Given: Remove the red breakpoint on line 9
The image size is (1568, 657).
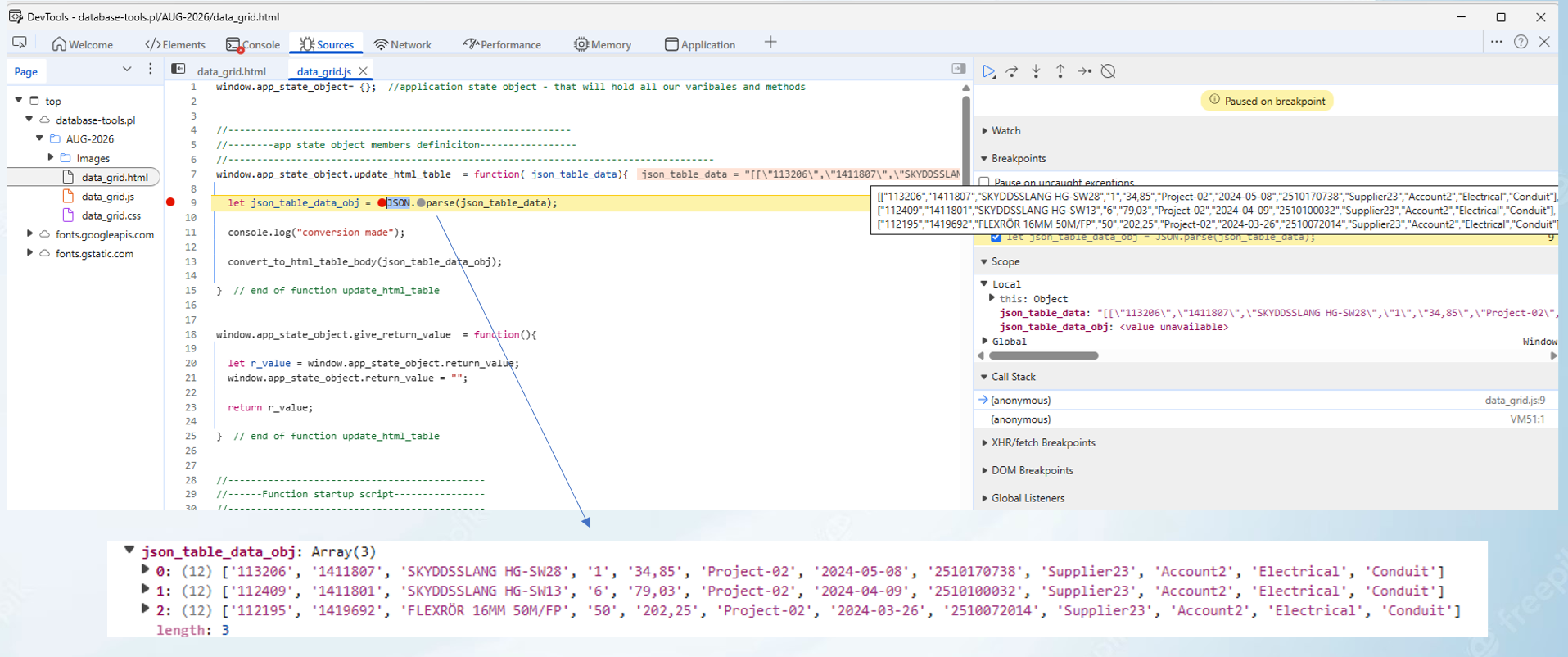Looking at the screenshot, I should [170, 202].
